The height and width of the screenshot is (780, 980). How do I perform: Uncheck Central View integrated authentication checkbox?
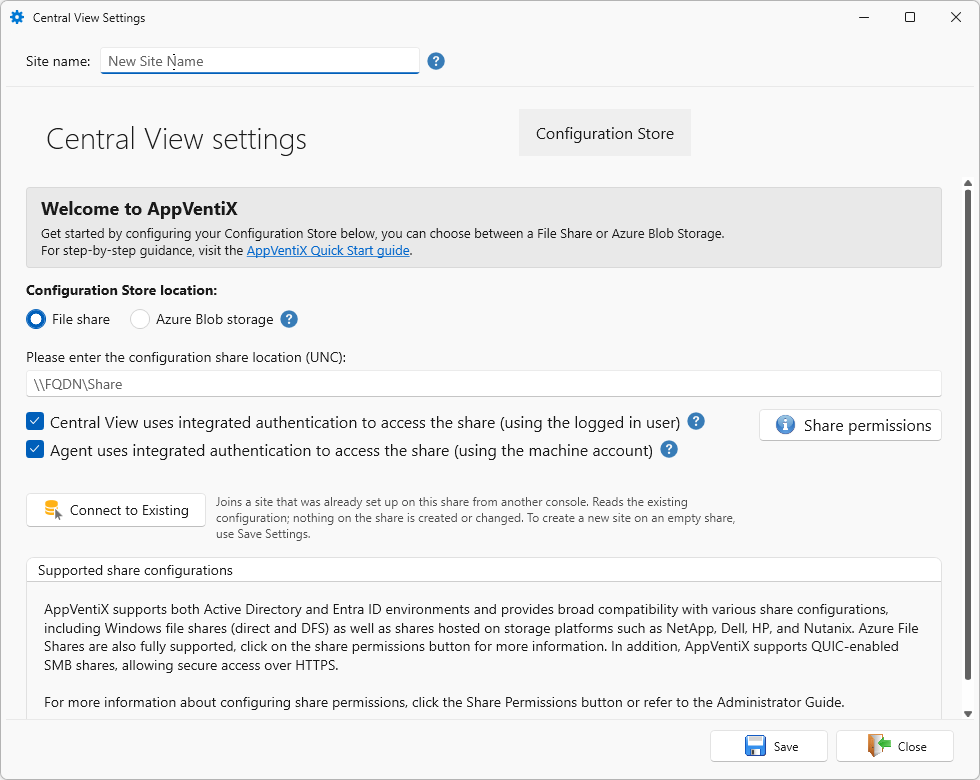pos(35,422)
